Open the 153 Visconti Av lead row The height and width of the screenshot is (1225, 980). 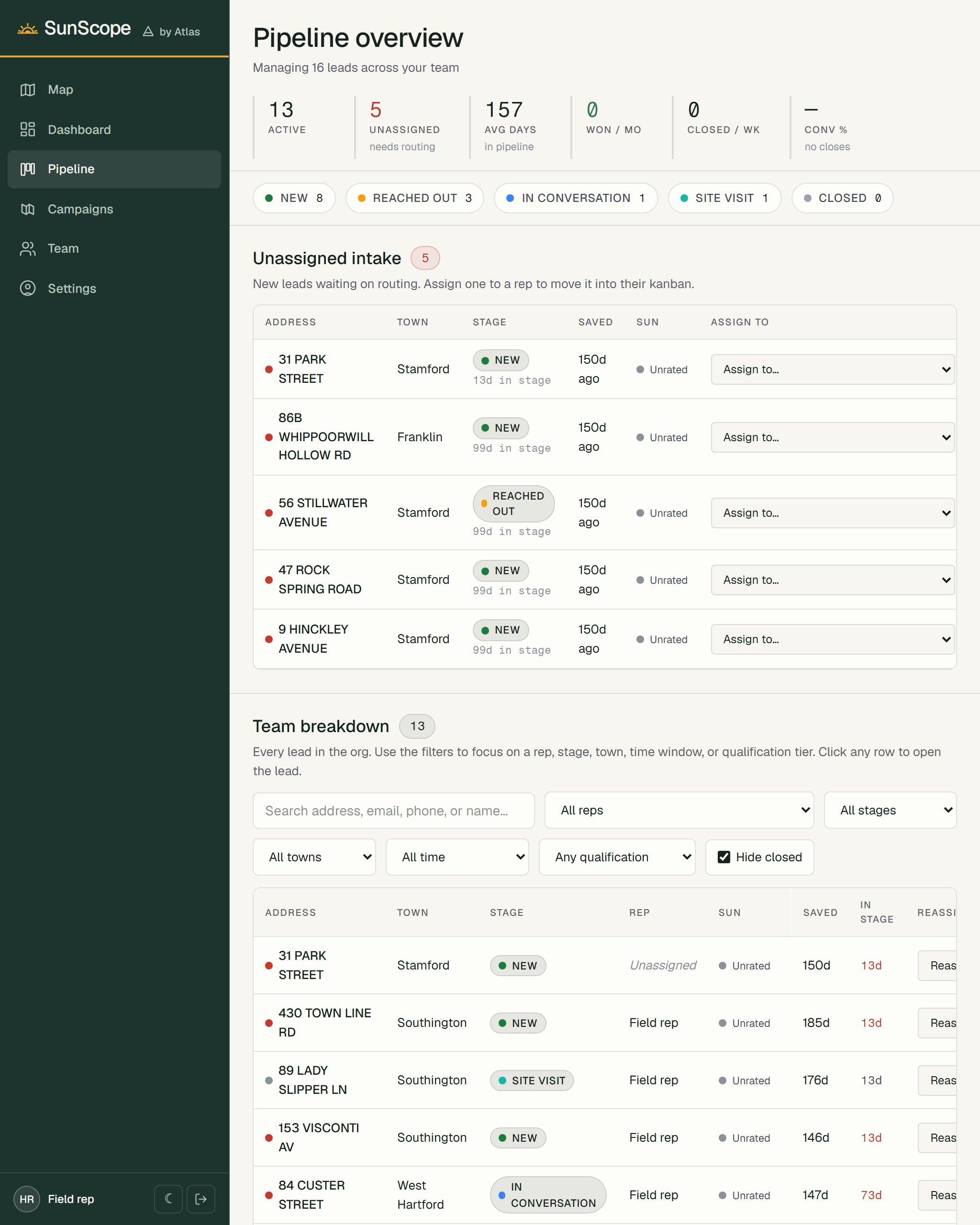(604, 1137)
